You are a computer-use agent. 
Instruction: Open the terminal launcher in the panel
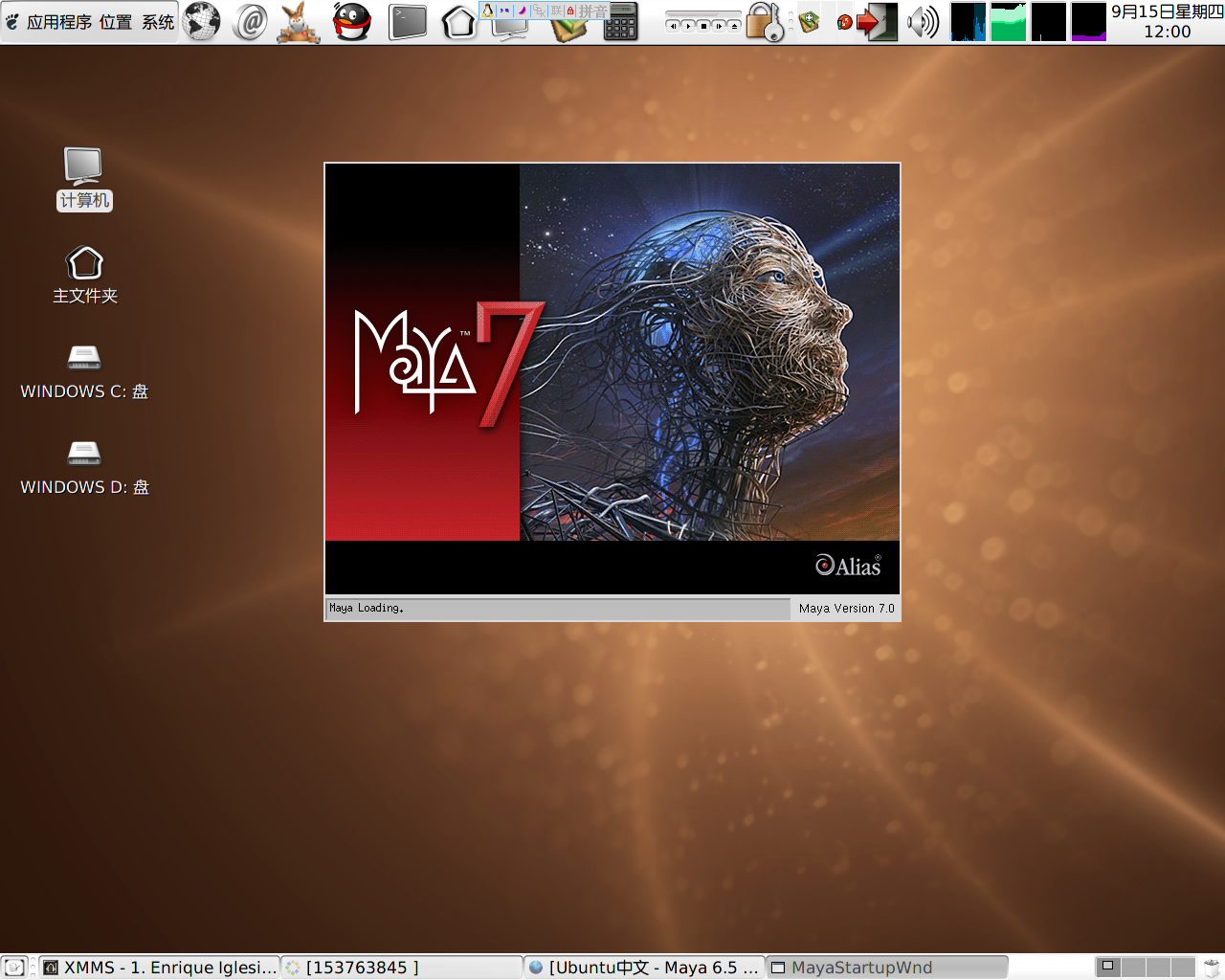[408, 21]
